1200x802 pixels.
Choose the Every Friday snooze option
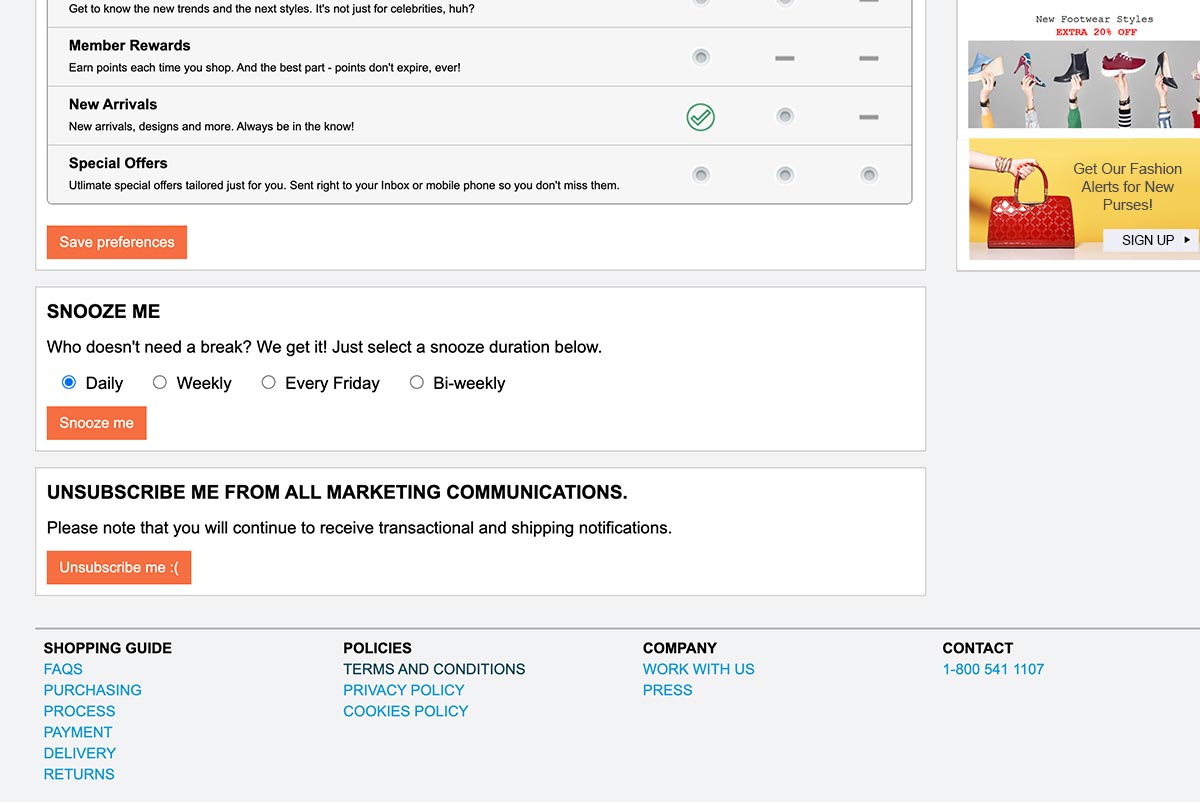pyautogui.click(x=268, y=382)
